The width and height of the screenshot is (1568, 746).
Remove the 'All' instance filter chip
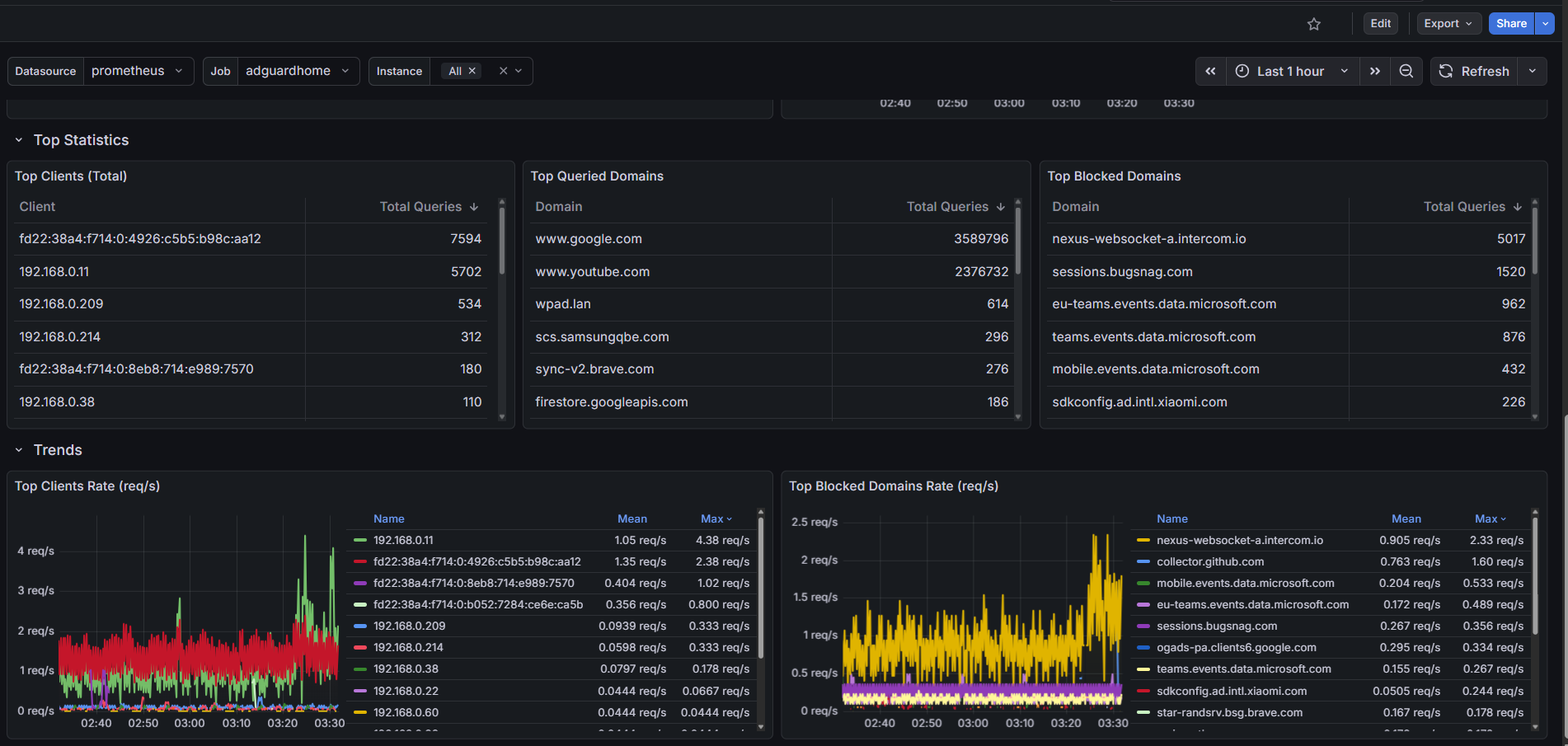tap(472, 72)
